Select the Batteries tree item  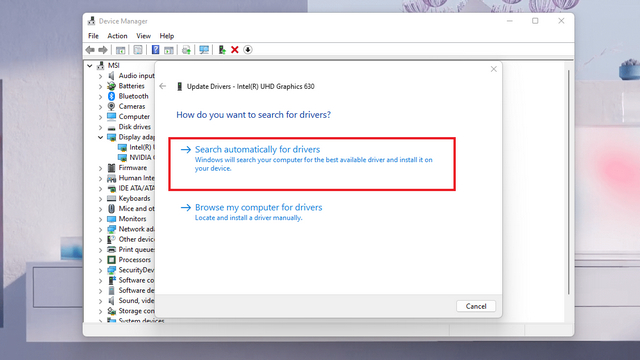tap(131, 86)
